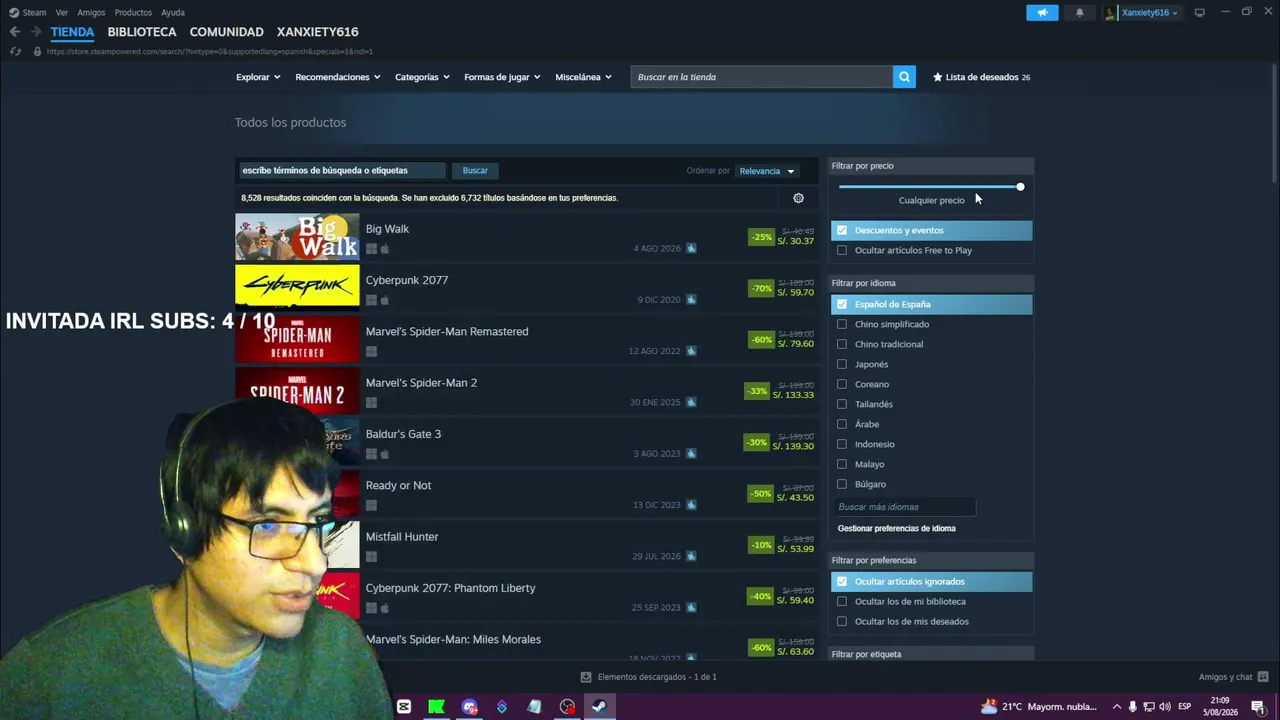Click the Amigos y chat icon
The height and width of the screenshot is (720, 1280).
1263,677
